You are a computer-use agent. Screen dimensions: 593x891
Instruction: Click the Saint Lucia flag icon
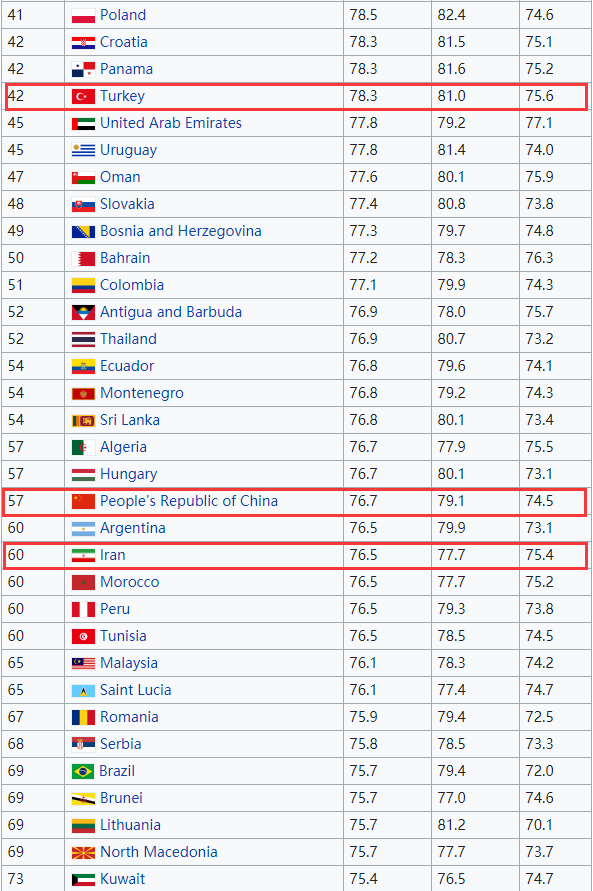pyautogui.click(x=83, y=690)
